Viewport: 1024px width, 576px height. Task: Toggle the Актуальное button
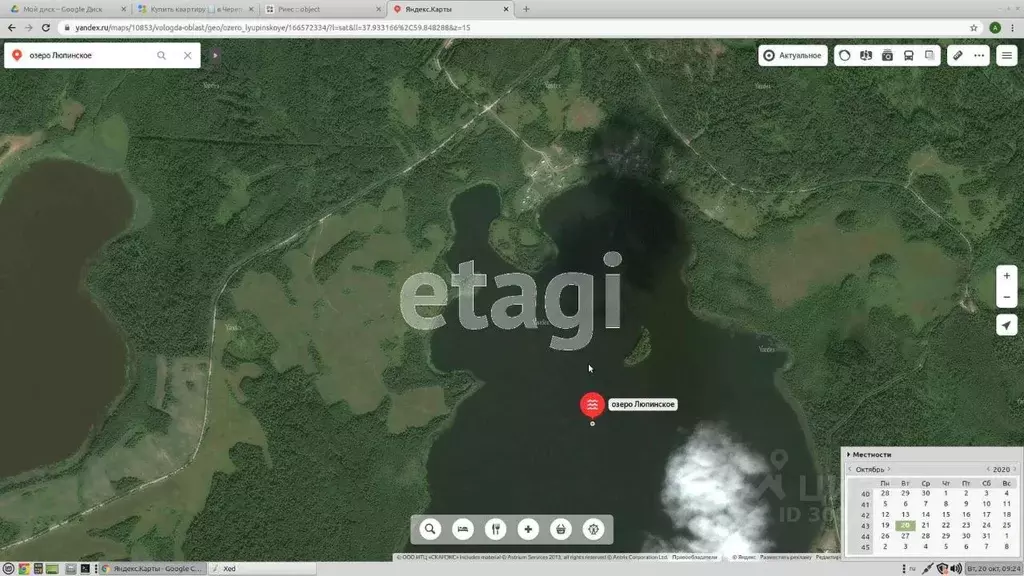[793, 56]
